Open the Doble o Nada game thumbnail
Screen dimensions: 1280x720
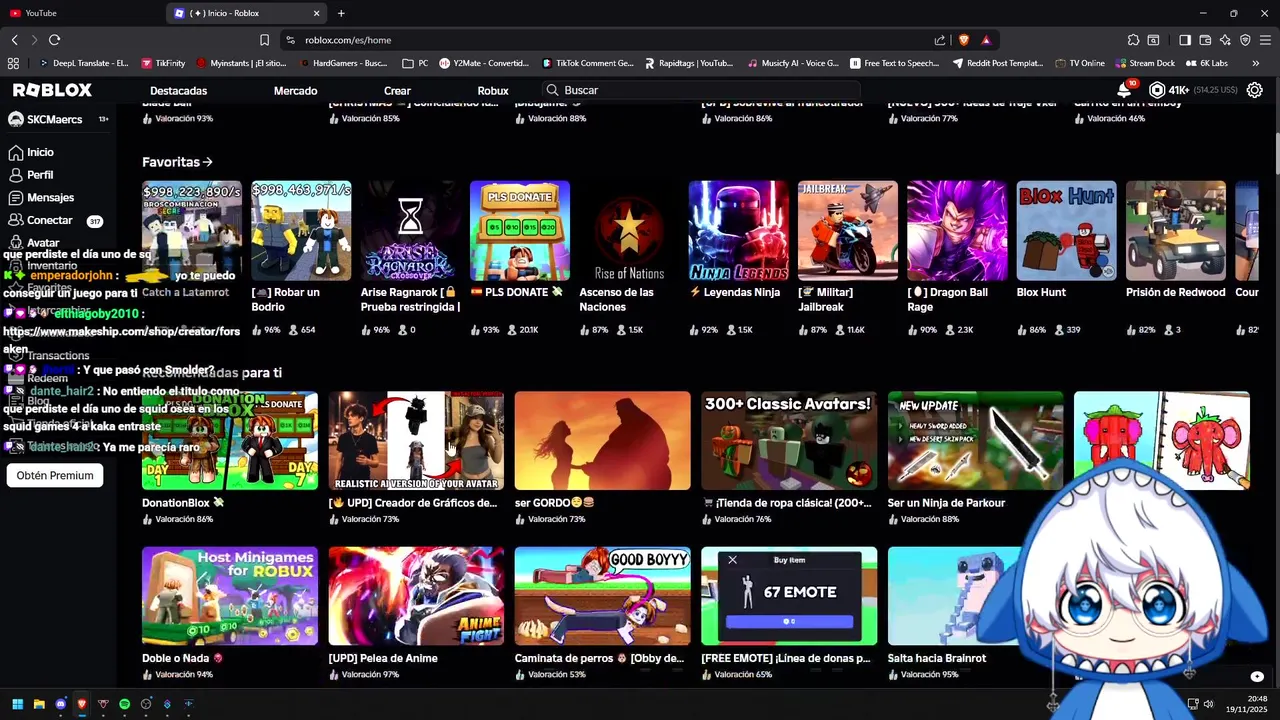tap(230, 596)
